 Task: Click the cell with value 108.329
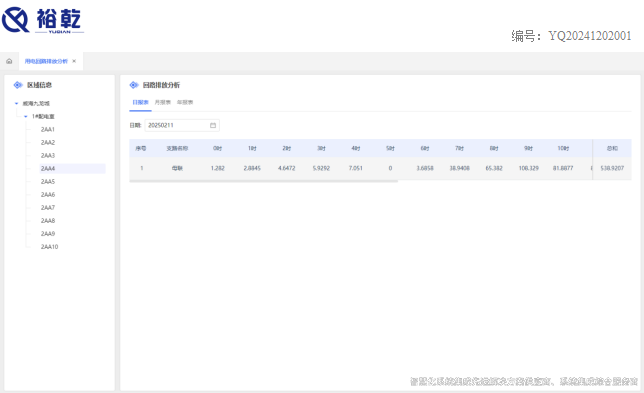point(529,168)
